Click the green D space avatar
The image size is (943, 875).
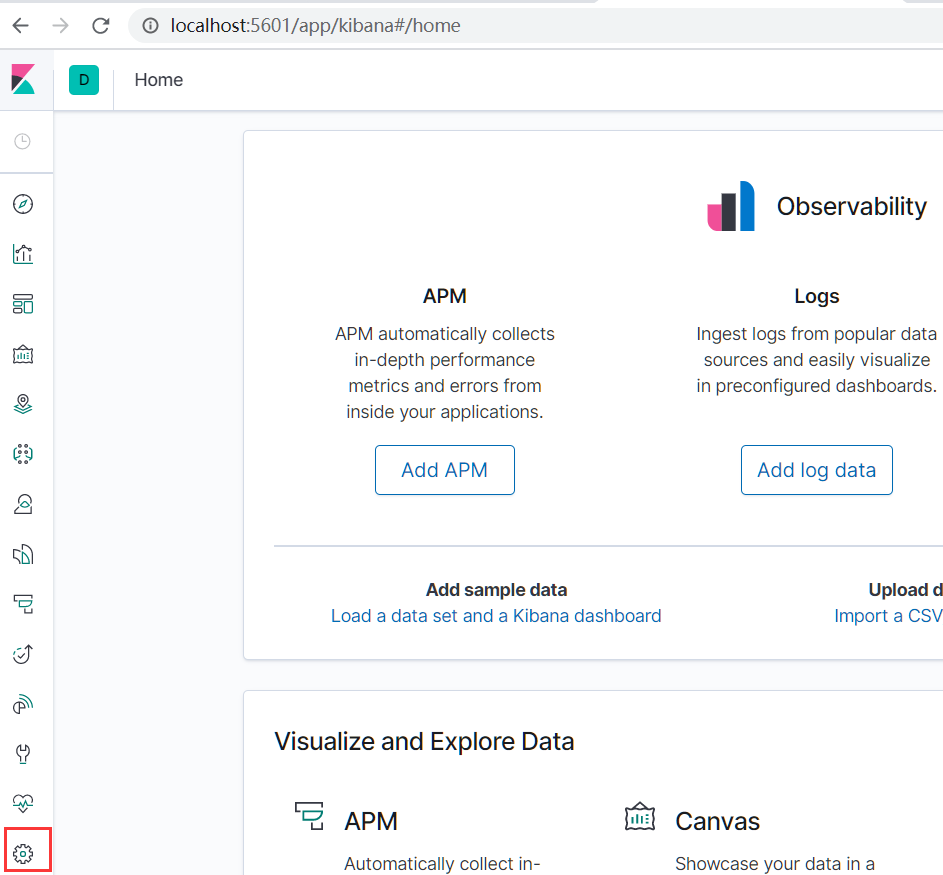pos(84,80)
